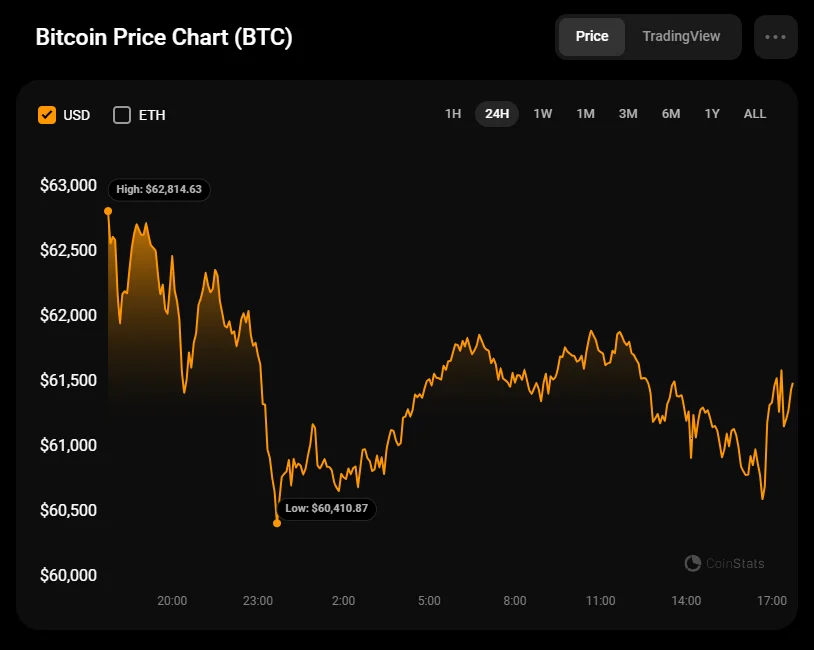This screenshot has width=814, height=650.
Task: Enable the ETH comparison checkbox
Action: 122,115
